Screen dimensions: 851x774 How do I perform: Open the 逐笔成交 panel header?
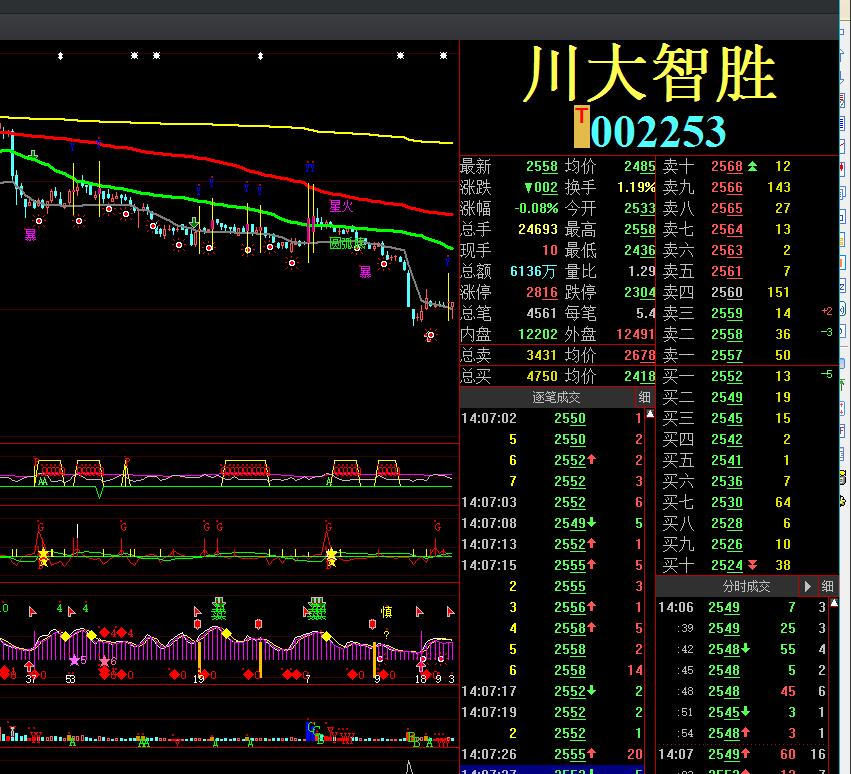(556, 397)
